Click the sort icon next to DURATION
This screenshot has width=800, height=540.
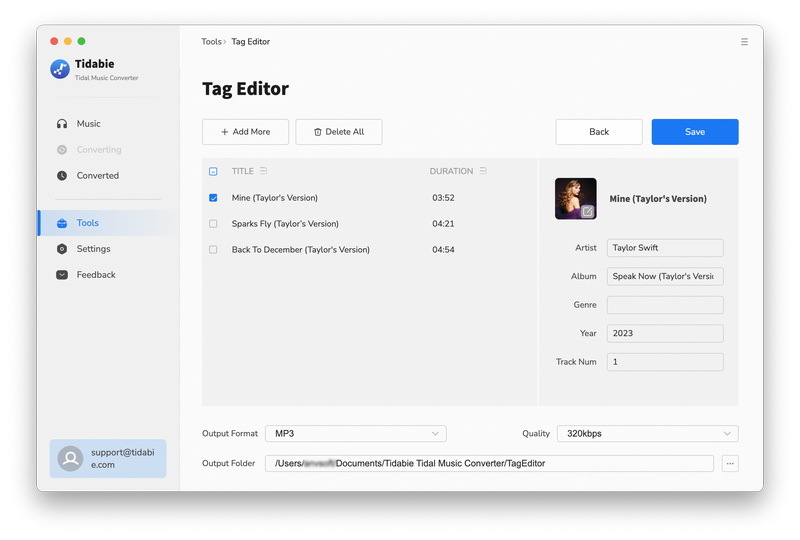pyautogui.click(x=483, y=170)
